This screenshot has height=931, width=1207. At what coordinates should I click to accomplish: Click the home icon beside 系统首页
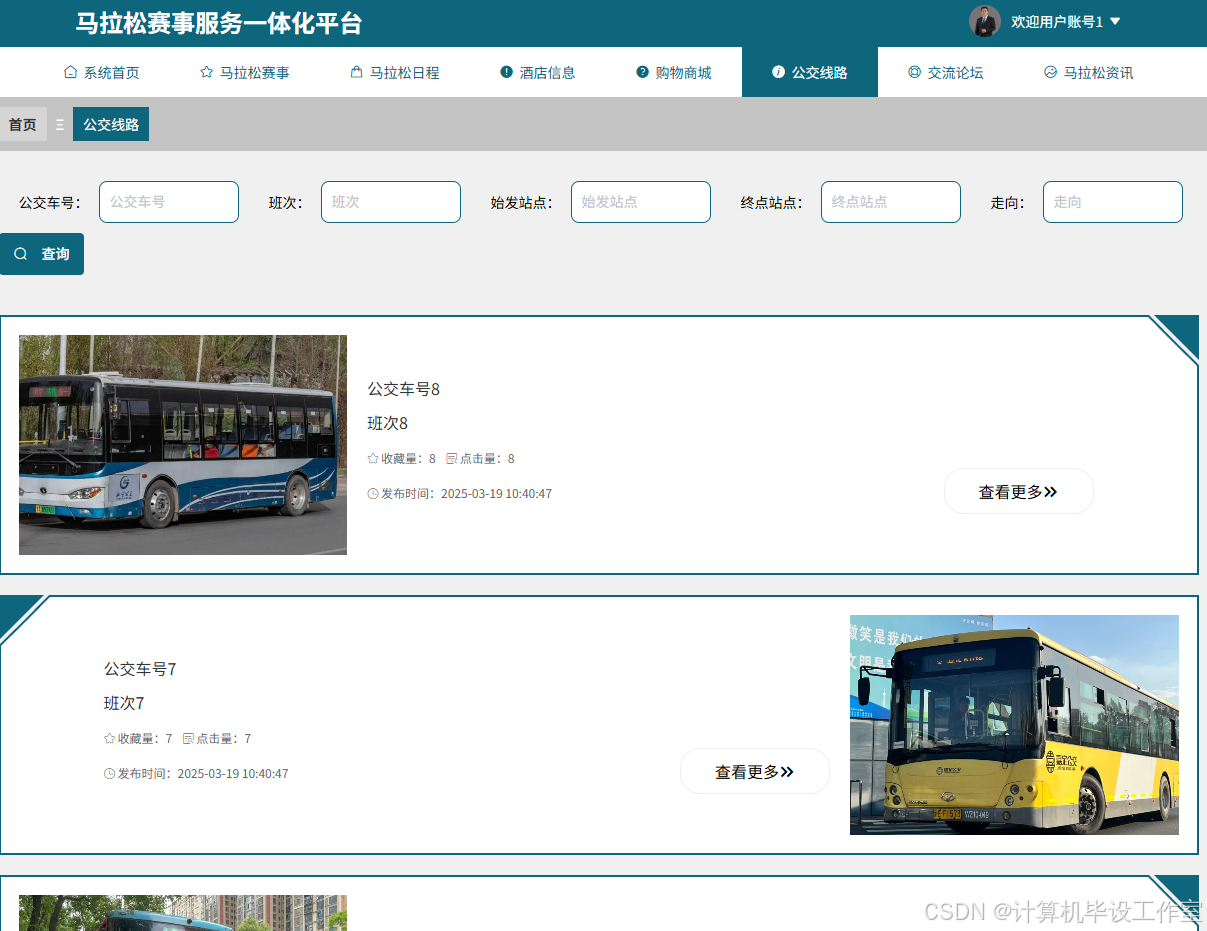(x=70, y=72)
